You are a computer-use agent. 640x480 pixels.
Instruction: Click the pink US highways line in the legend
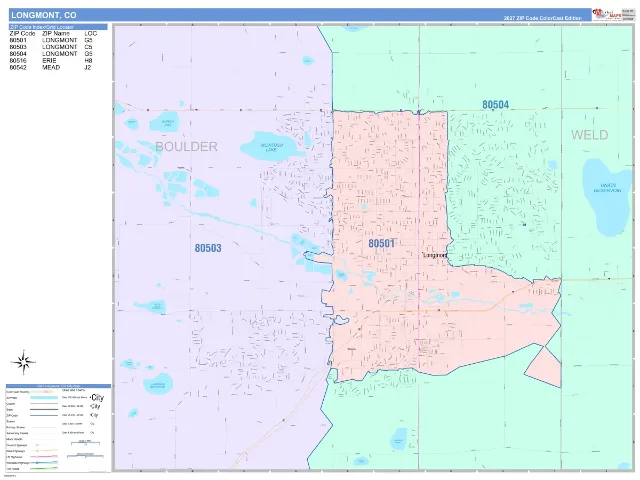coord(44,457)
